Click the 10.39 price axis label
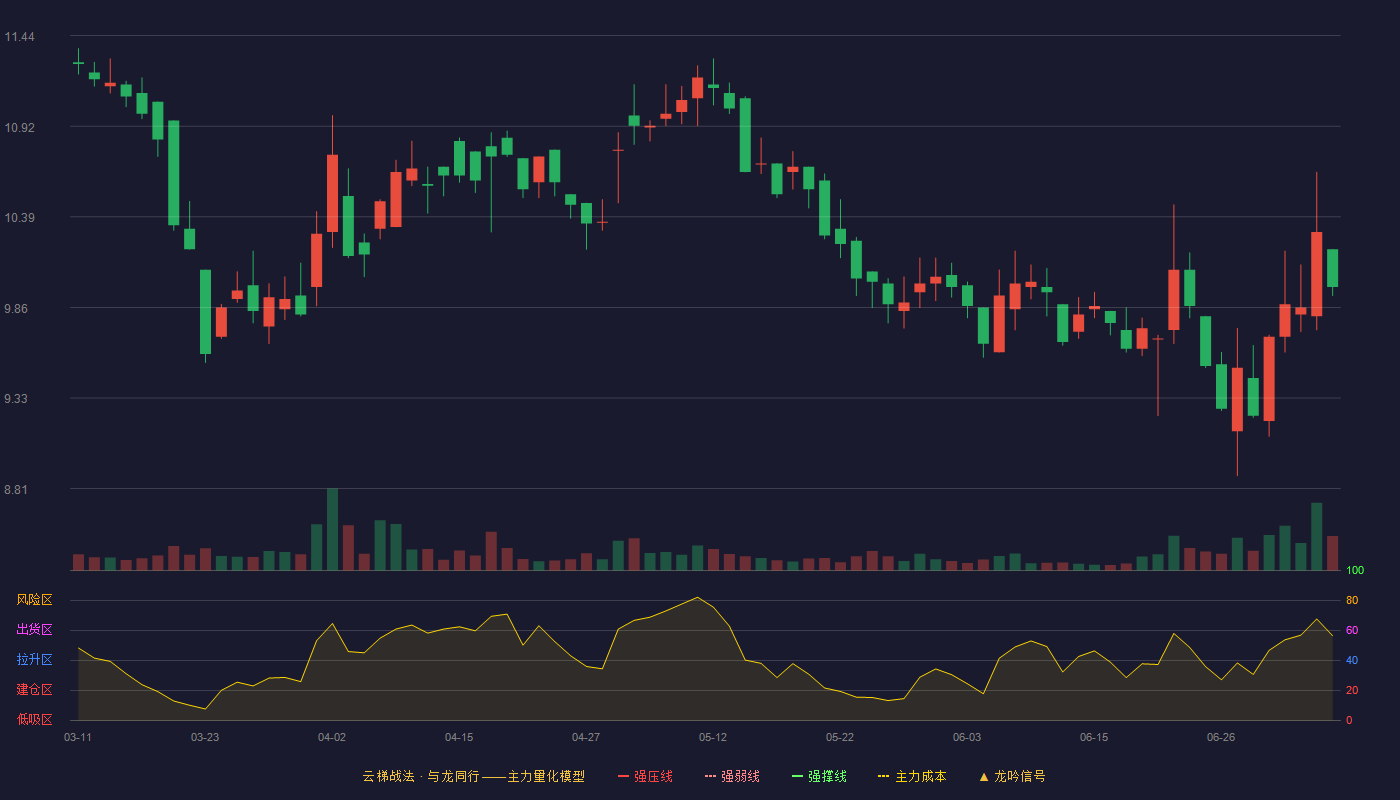The image size is (1400, 800). tap(19, 218)
